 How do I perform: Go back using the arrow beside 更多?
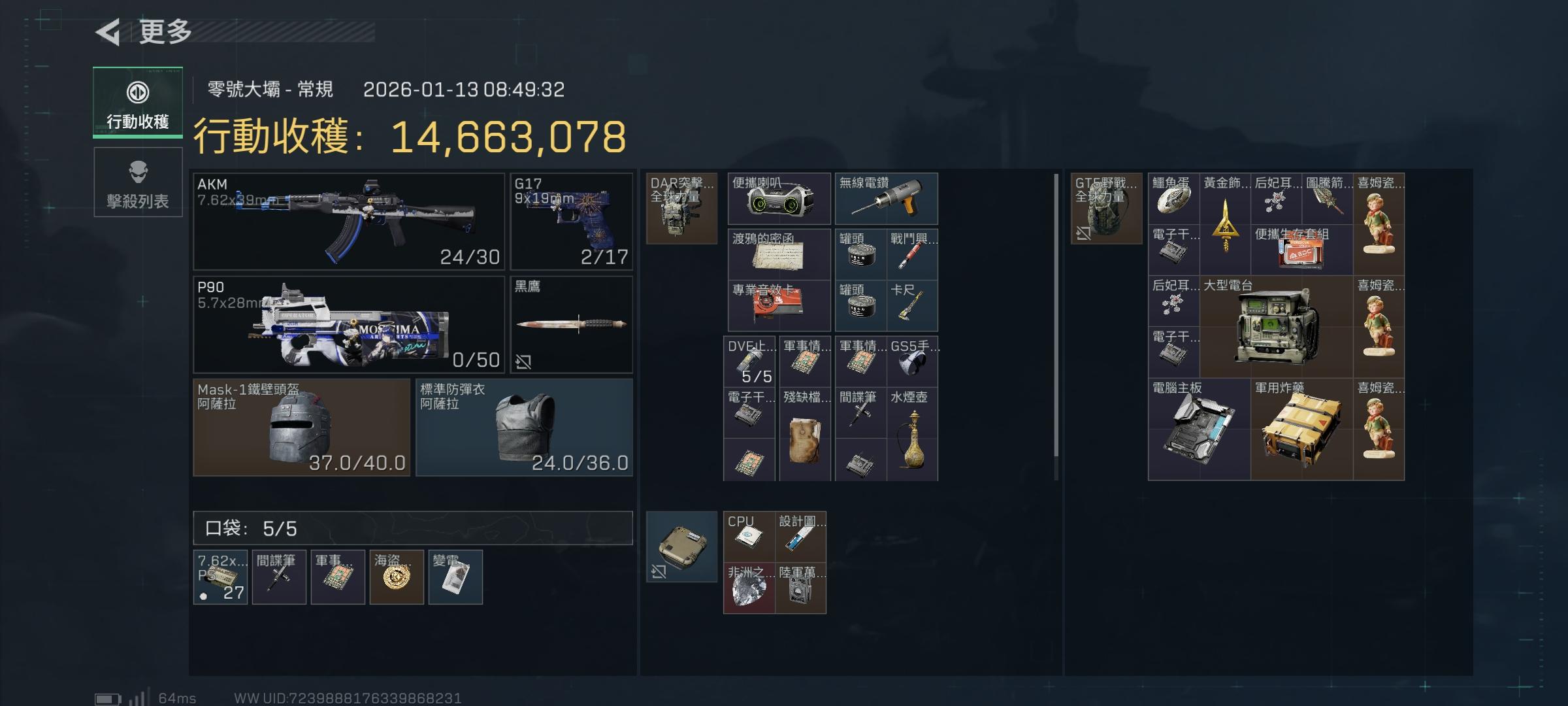pos(108,31)
